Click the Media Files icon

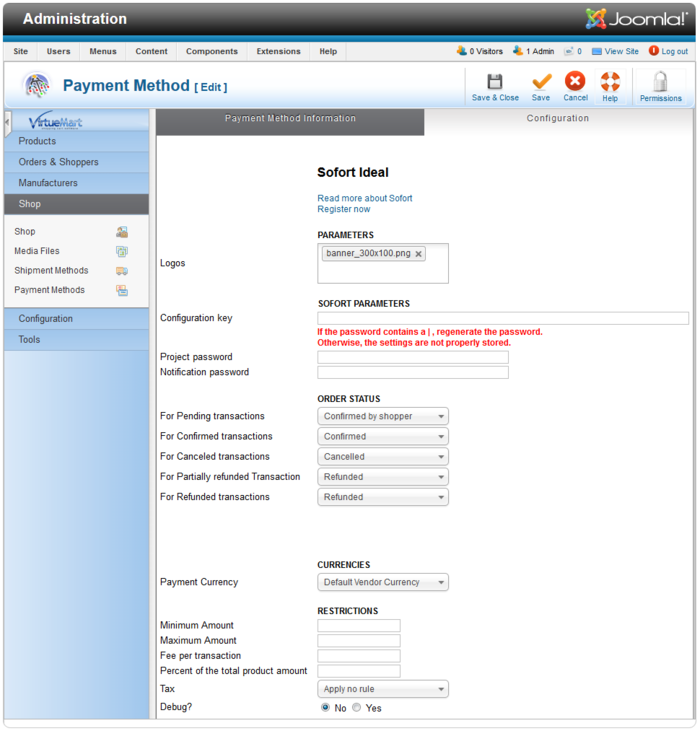click(122, 251)
